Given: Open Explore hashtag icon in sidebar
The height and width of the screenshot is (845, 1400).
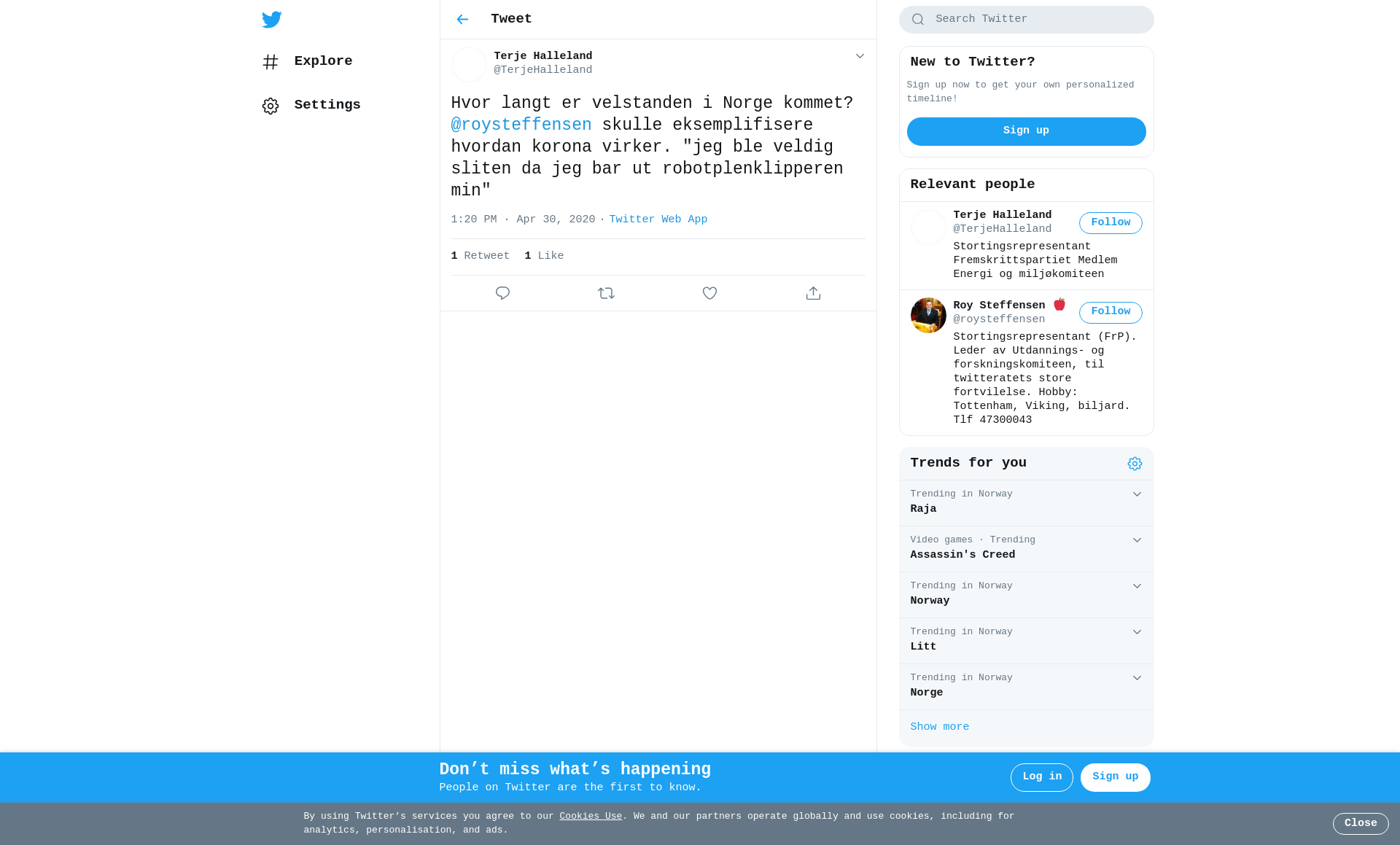Looking at the screenshot, I should (271, 62).
